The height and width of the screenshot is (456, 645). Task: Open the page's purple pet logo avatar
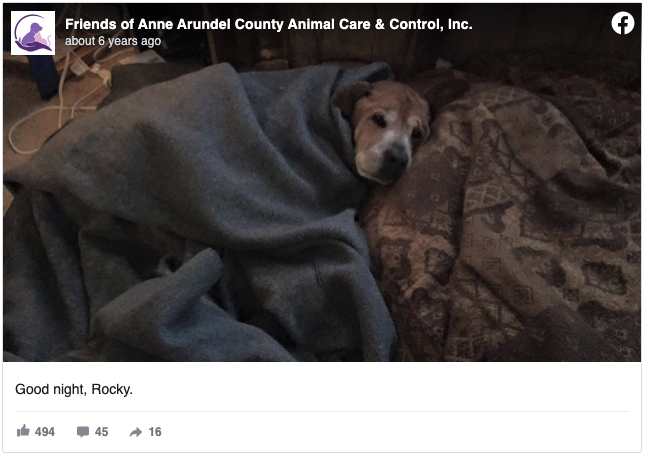pyautogui.click(x=33, y=33)
